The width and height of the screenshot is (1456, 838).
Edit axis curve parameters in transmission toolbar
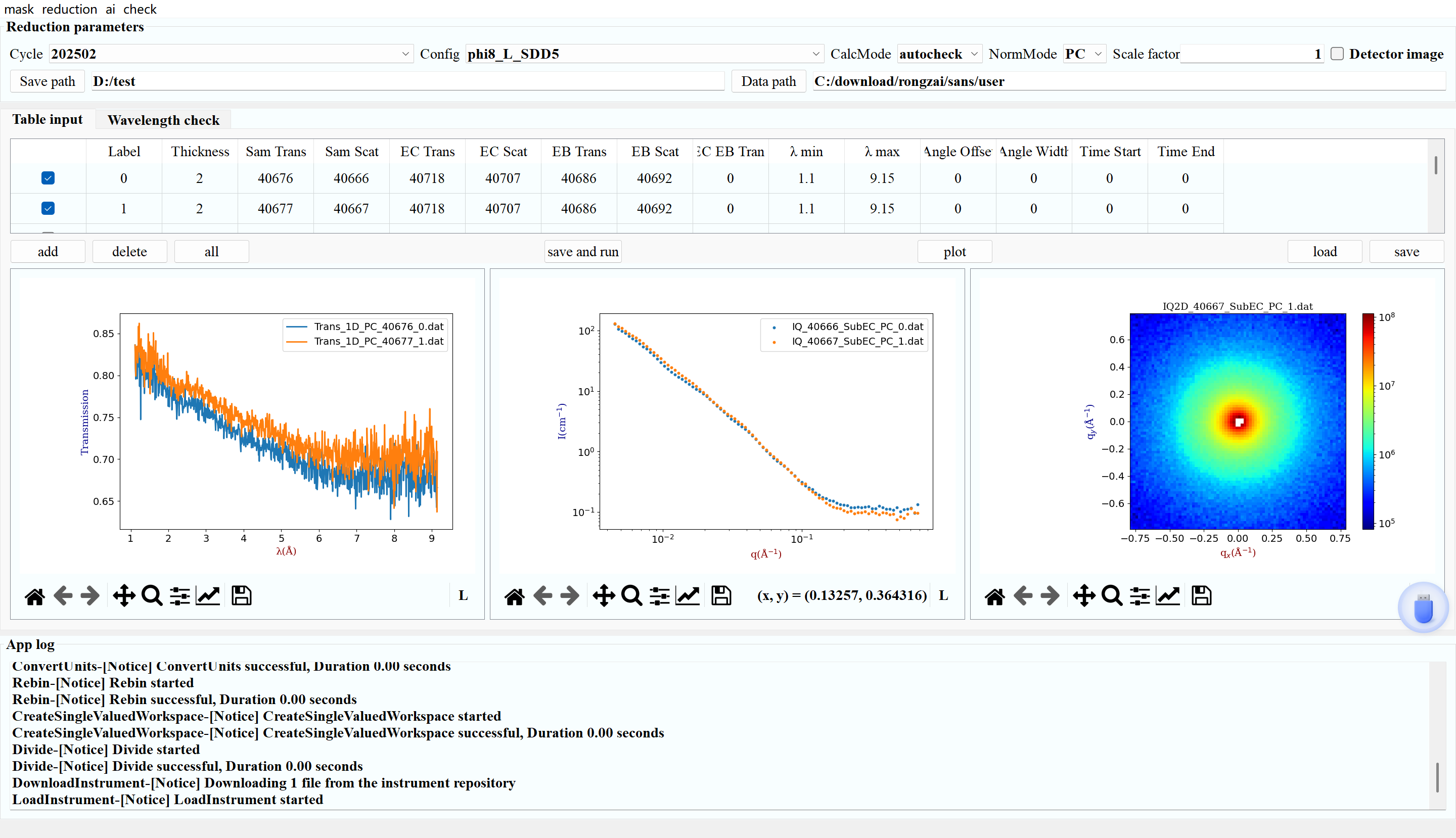click(x=208, y=596)
